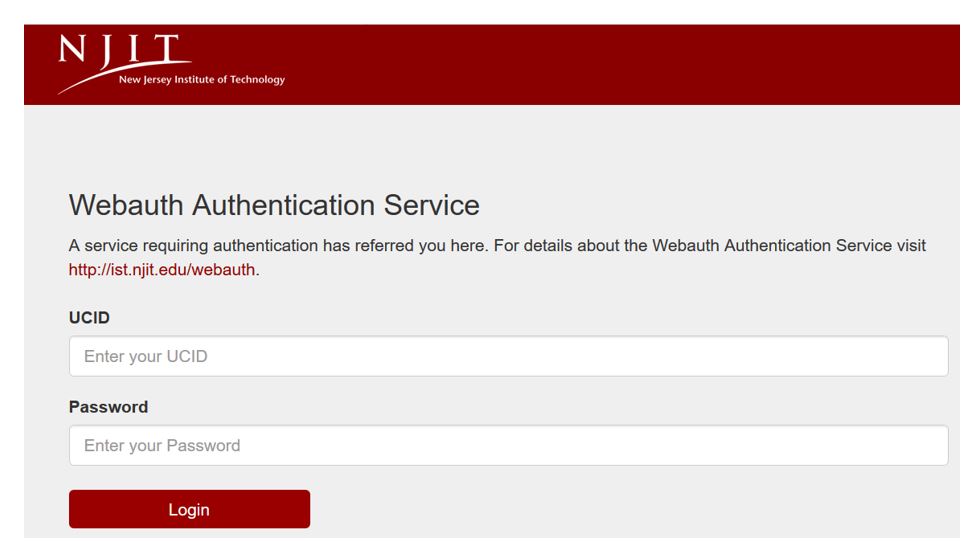Viewport: 962px width, 541px height.
Task: Focus the UCID input field
Action: 508,356
